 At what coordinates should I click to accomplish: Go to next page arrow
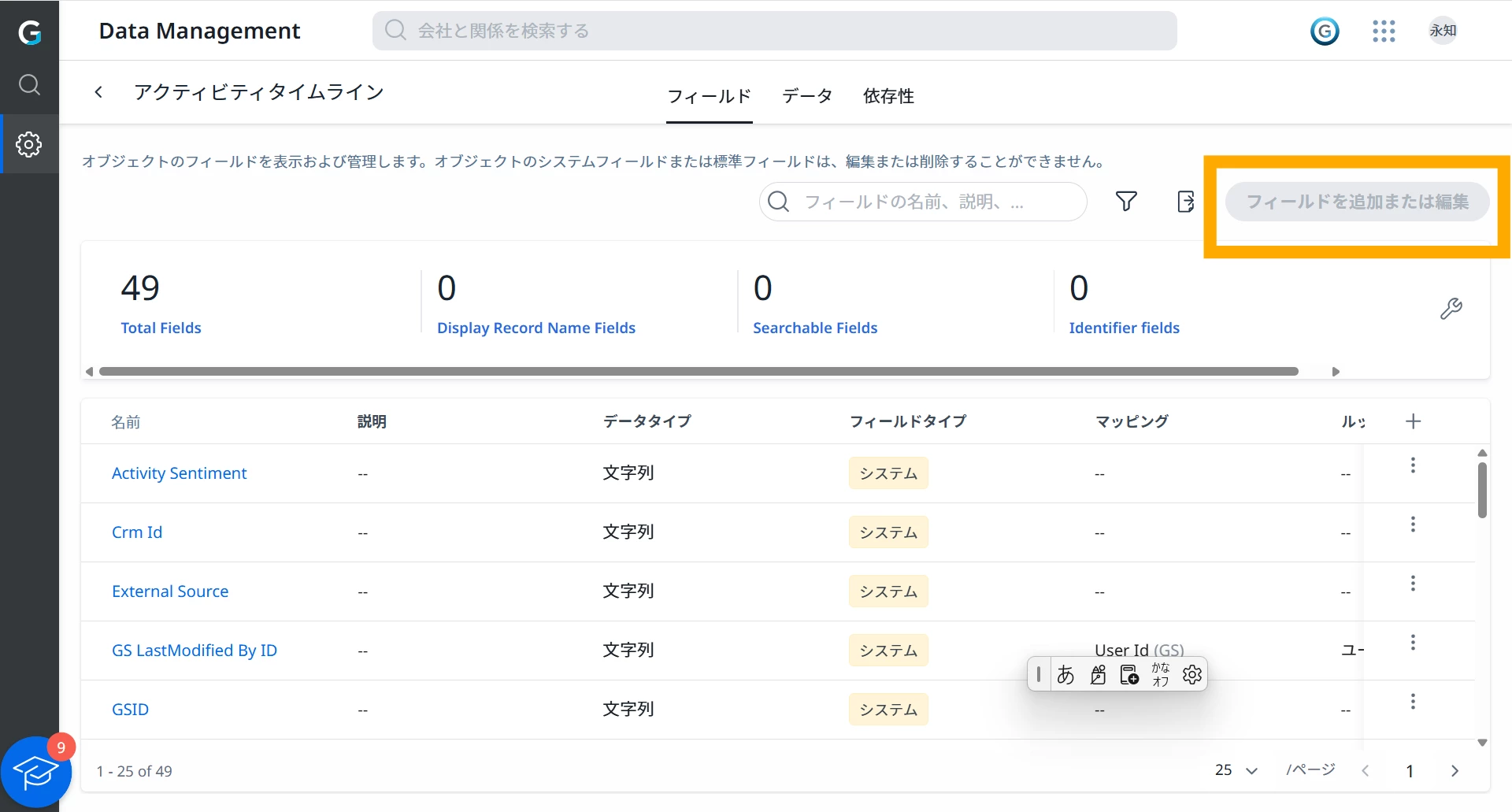[1455, 771]
